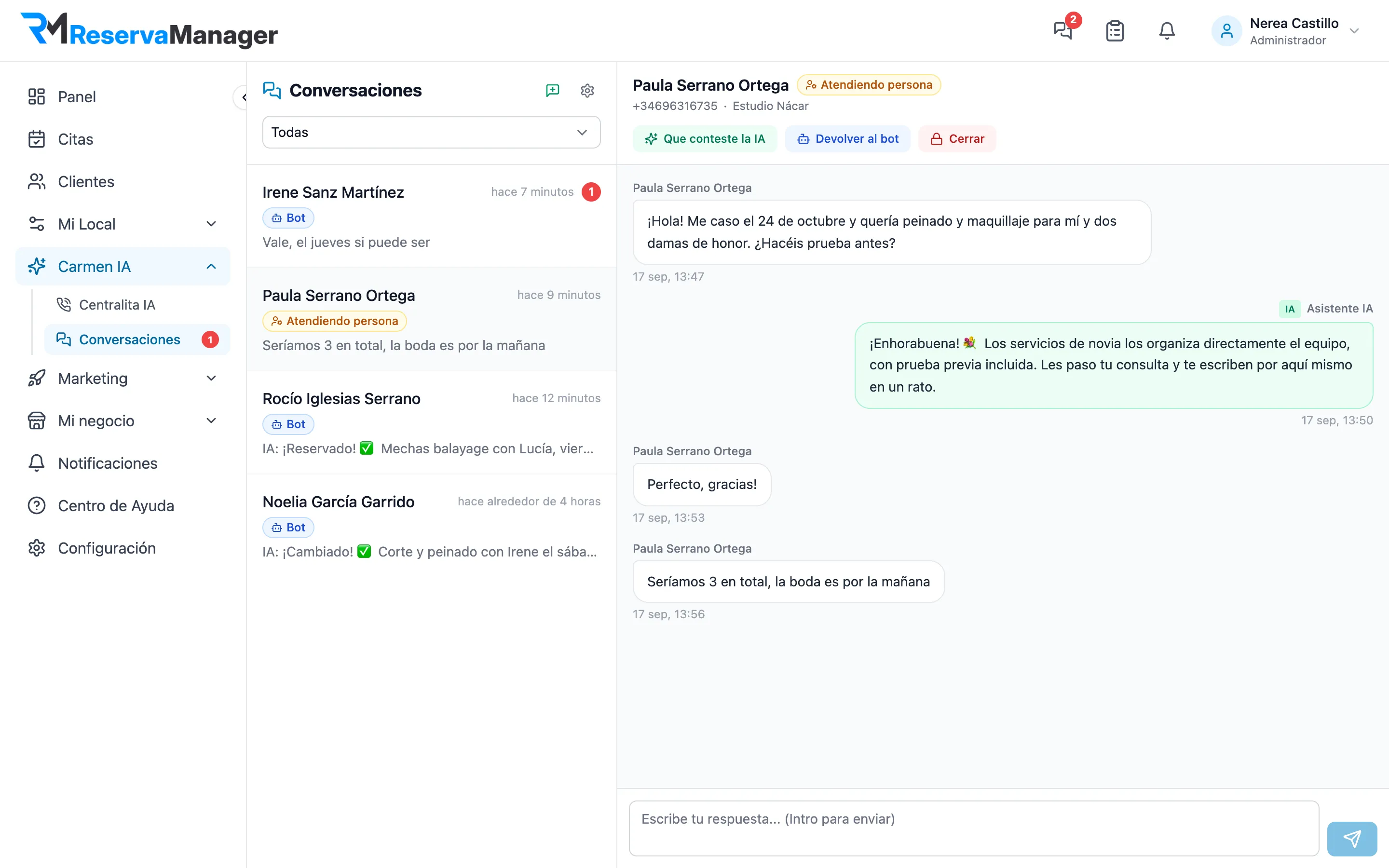Click the Carmen IA sparkle icon
The width and height of the screenshot is (1389, 868).
(37, 266)
